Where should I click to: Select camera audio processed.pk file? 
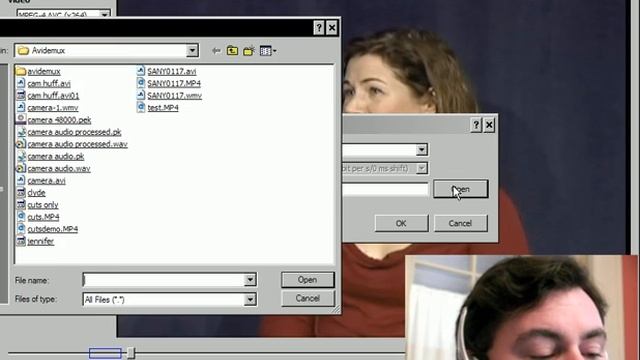tap(74, 132)
